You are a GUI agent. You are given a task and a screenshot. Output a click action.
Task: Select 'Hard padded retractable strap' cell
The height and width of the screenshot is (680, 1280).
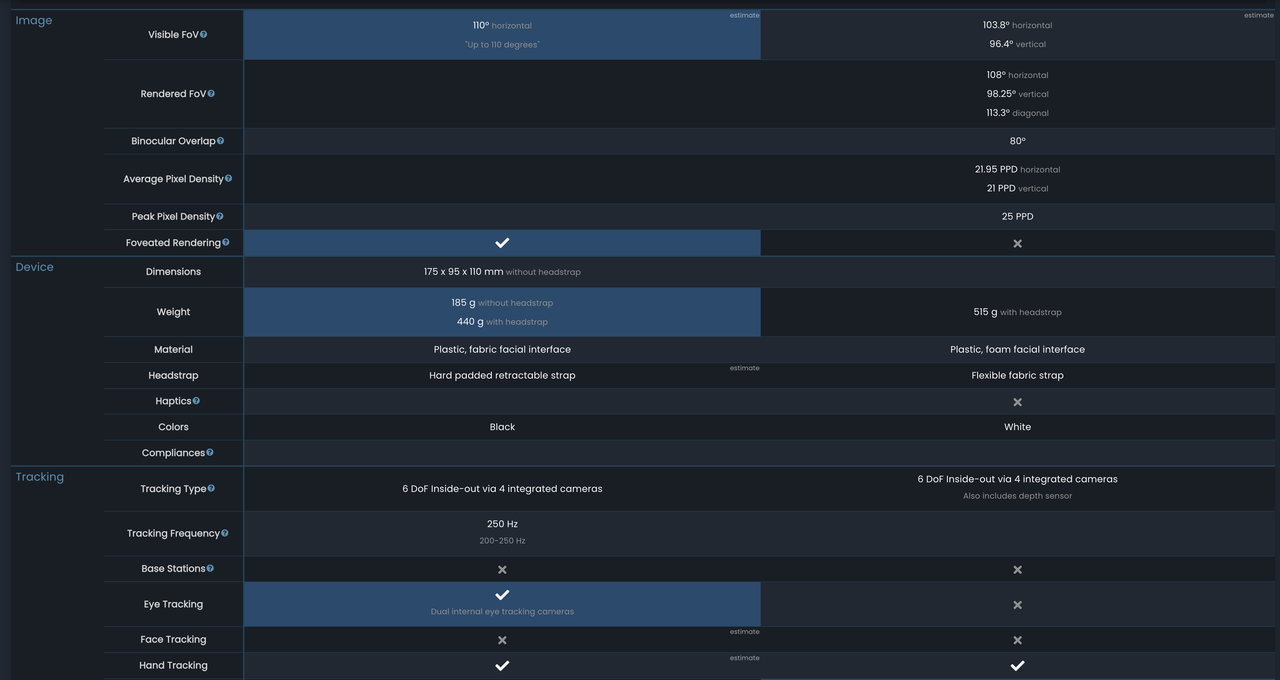click(502, 375)
